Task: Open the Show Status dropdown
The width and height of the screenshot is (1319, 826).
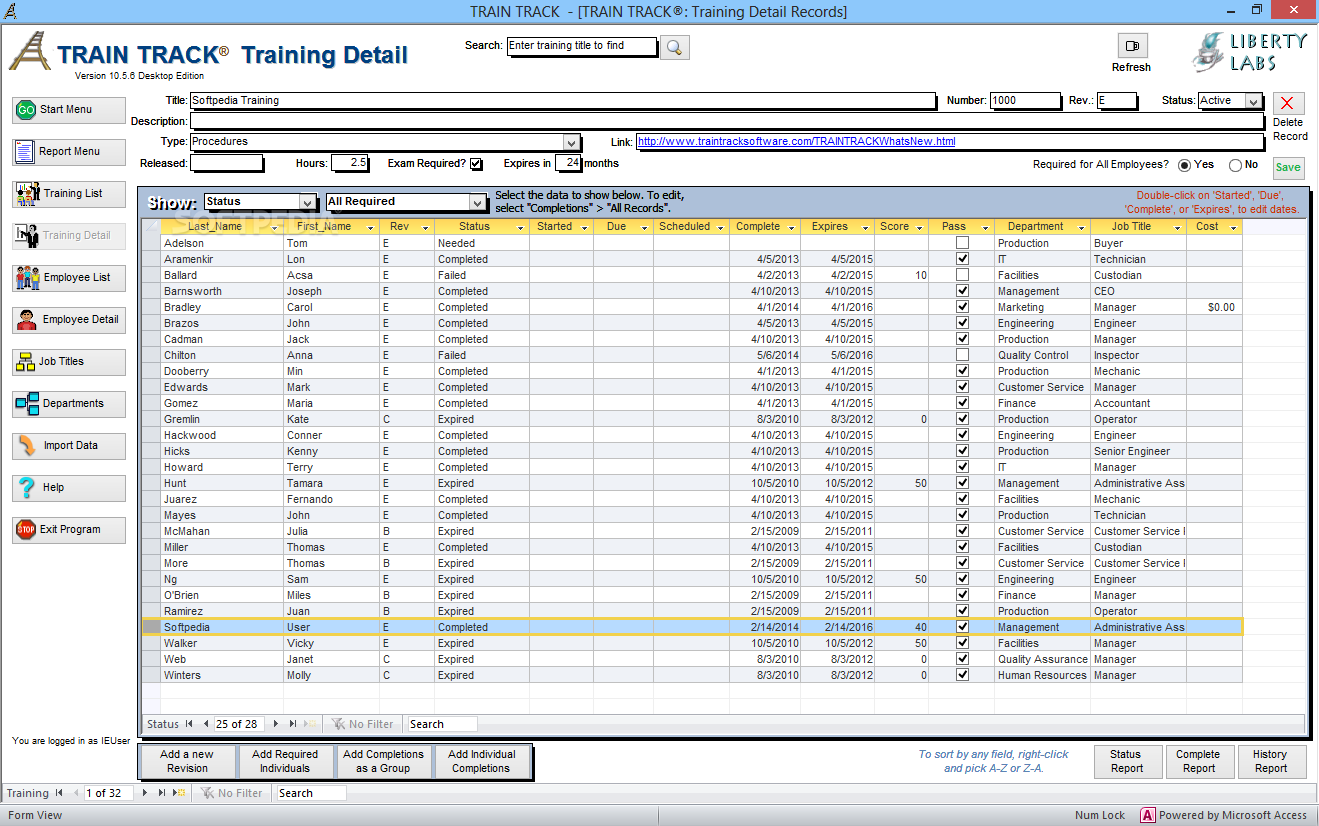Action: pyautogui.click(x=308, y=202)
